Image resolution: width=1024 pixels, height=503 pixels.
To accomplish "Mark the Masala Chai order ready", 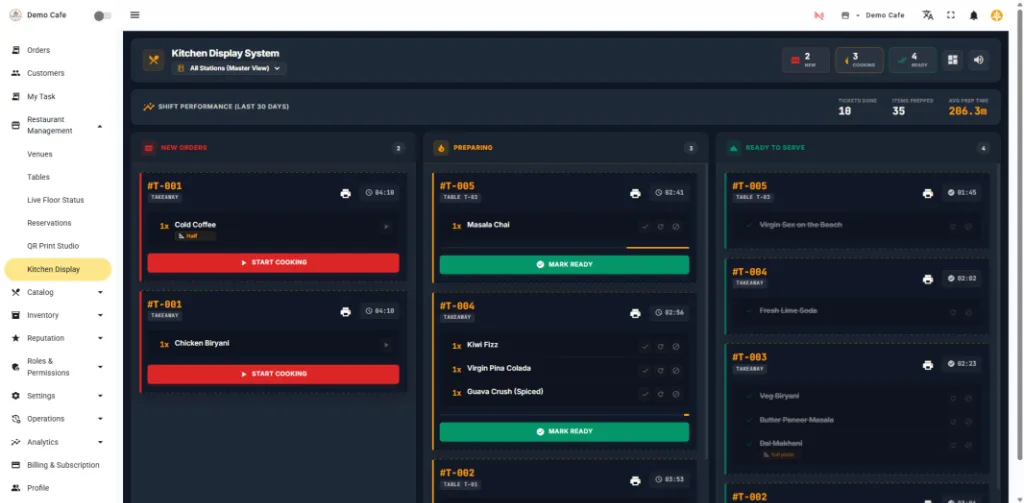I will 564,265.
